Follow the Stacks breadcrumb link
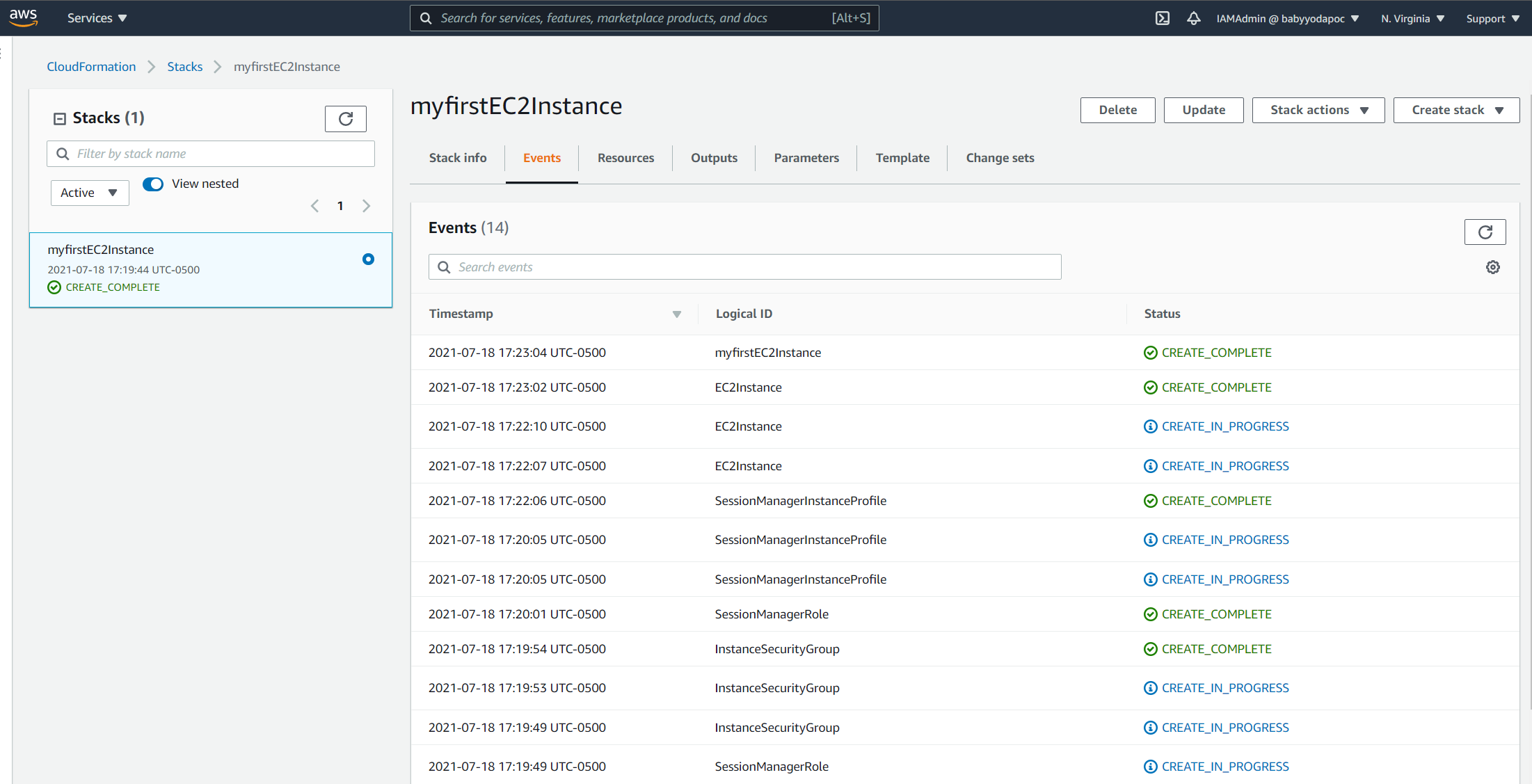Screen dimensions: 1532x784 185,67
